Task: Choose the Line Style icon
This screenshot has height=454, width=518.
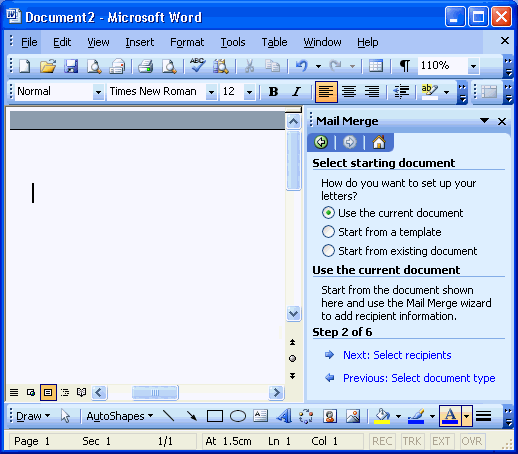Action: [483, 416]
